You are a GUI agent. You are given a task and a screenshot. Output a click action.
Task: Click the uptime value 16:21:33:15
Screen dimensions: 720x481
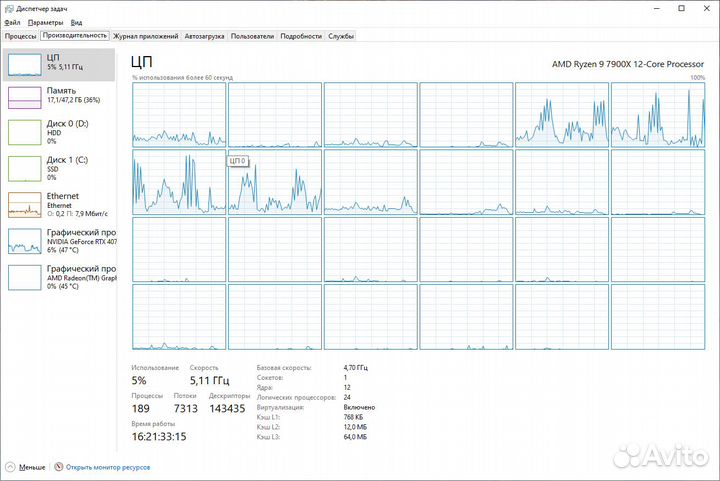[159, 436]
